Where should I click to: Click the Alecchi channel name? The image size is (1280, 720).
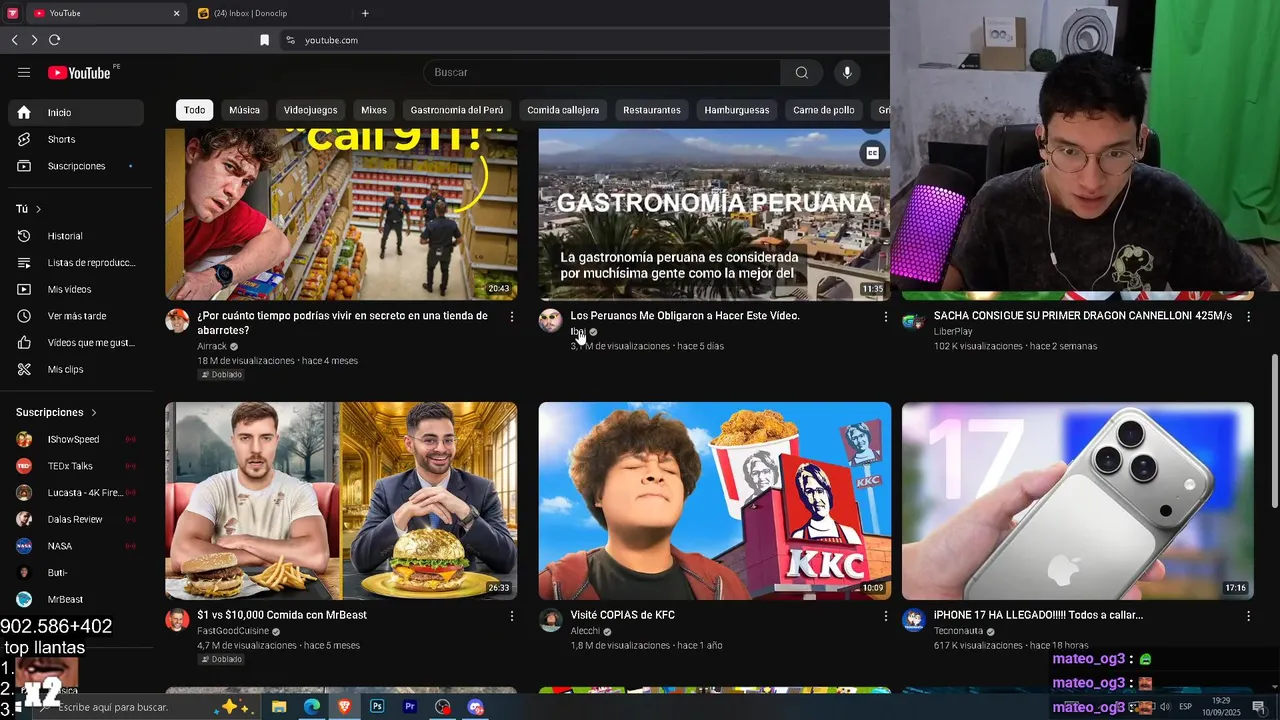click(x=585, y=631)
